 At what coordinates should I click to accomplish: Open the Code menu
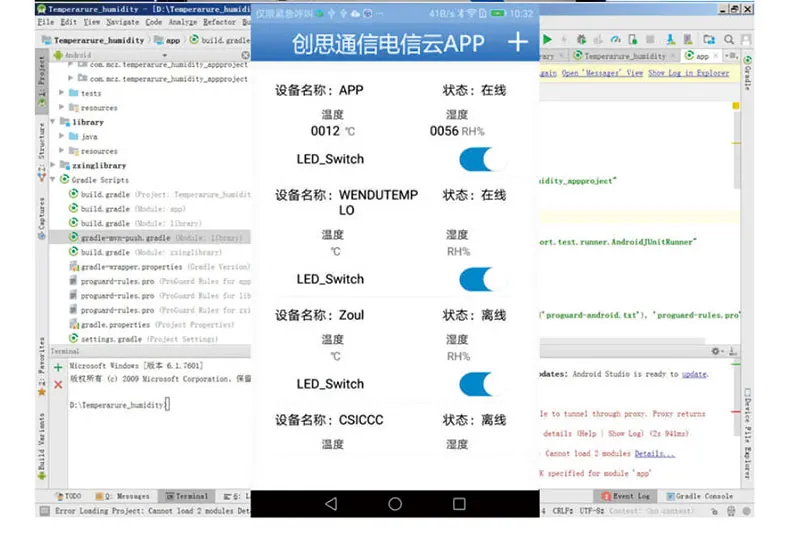tap(154, 22)
